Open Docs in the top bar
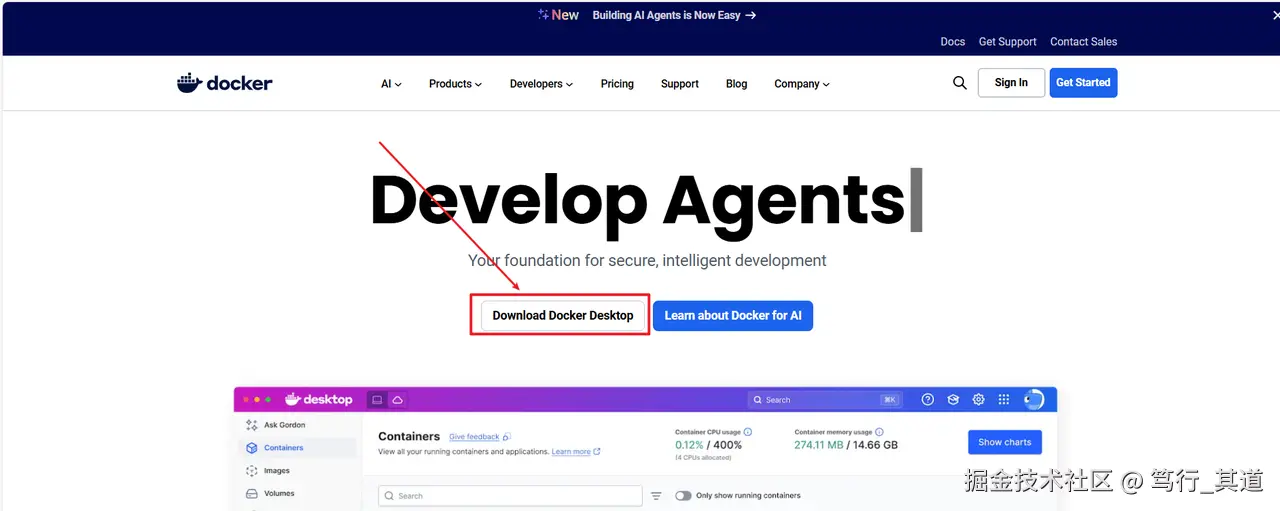 pos(953,42)
